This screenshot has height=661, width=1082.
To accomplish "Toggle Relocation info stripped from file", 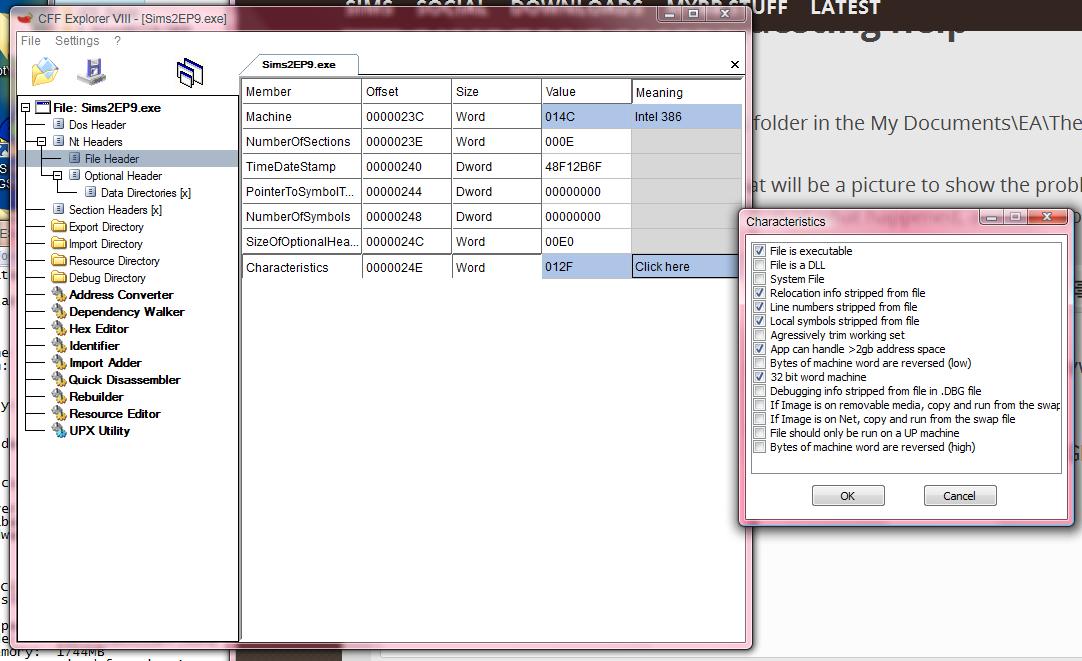I will 760,293.
